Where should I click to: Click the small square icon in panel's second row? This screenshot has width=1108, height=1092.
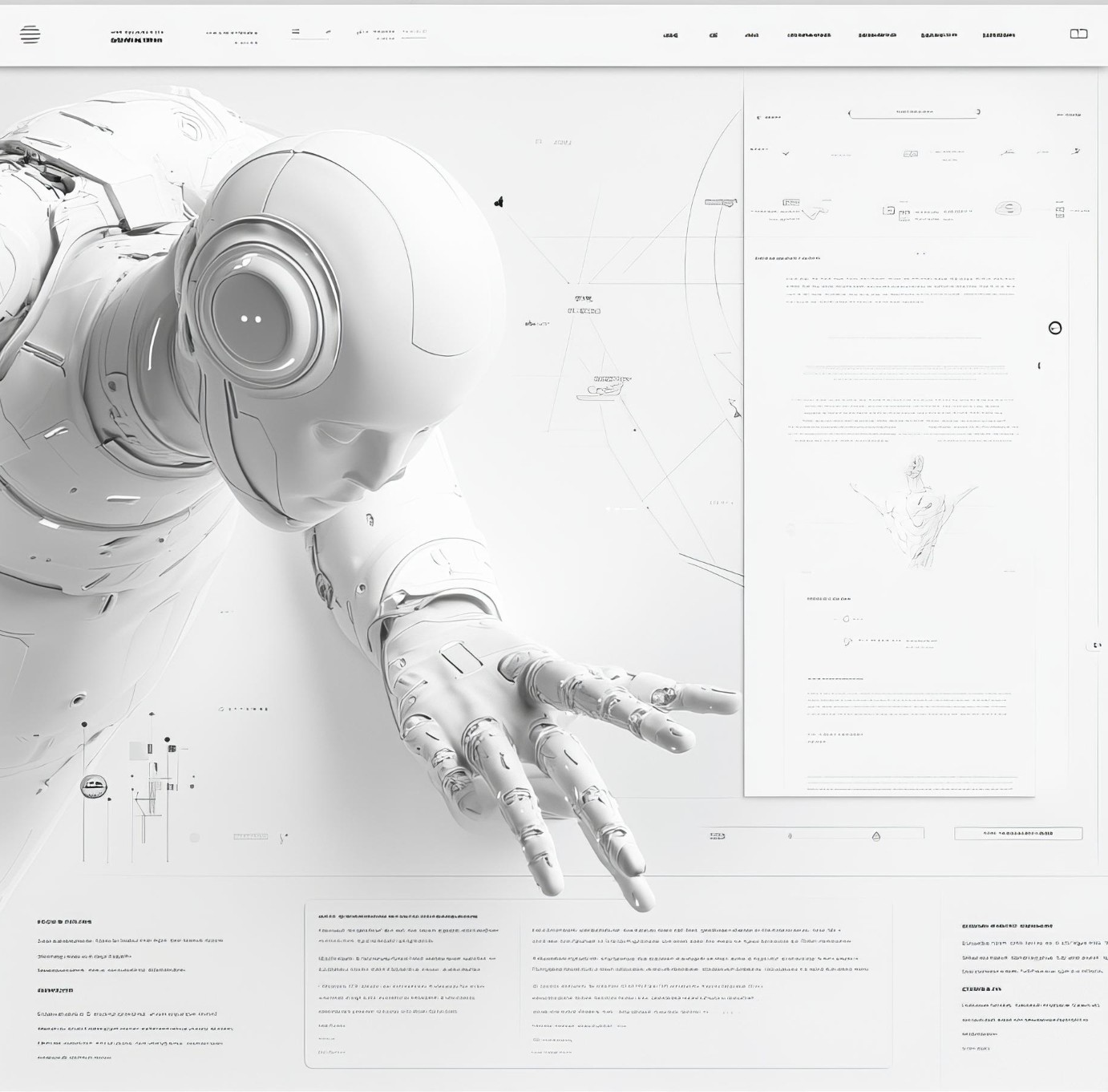click(x=910, y=153)
